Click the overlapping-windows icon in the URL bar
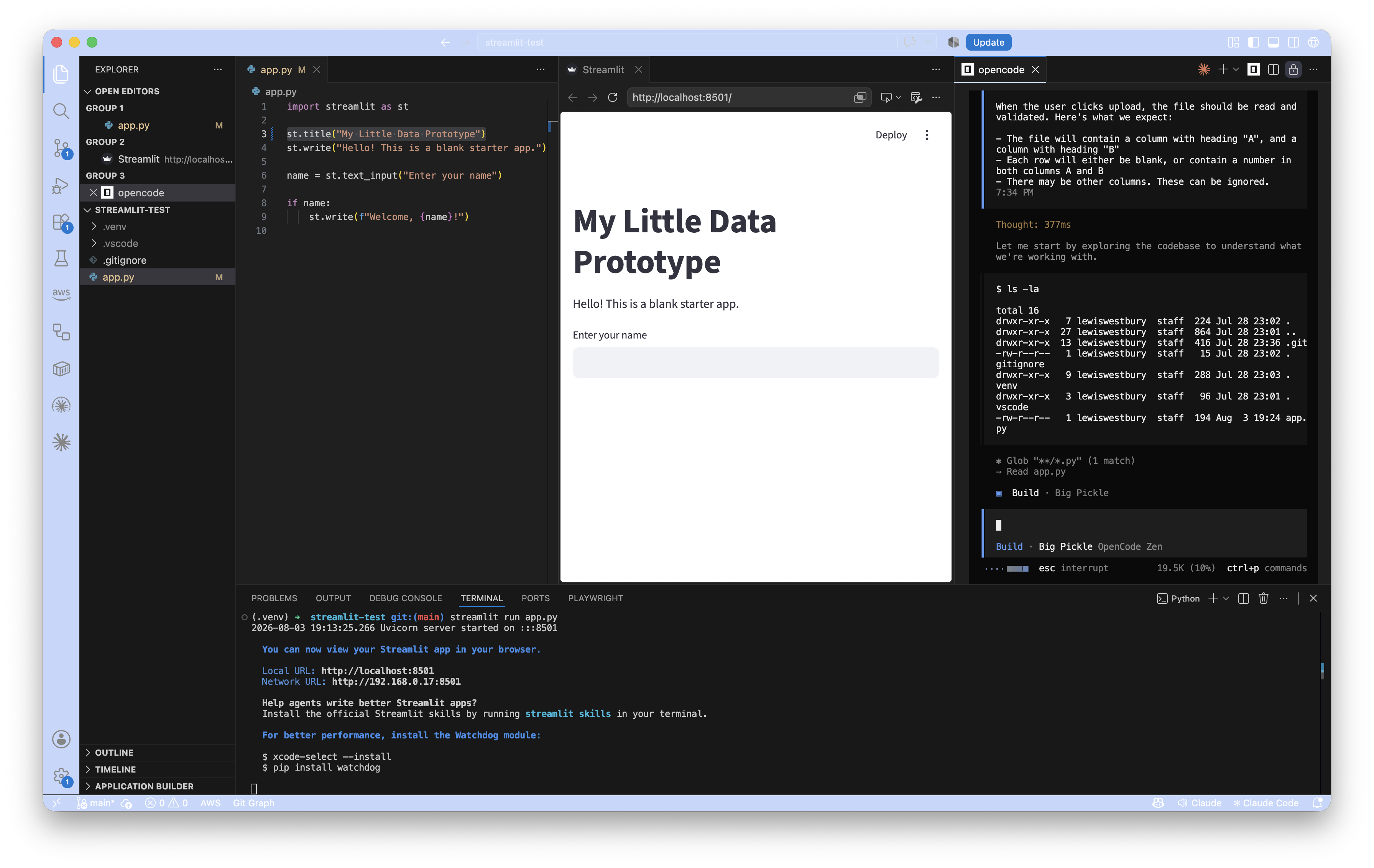 click(860, 98)
